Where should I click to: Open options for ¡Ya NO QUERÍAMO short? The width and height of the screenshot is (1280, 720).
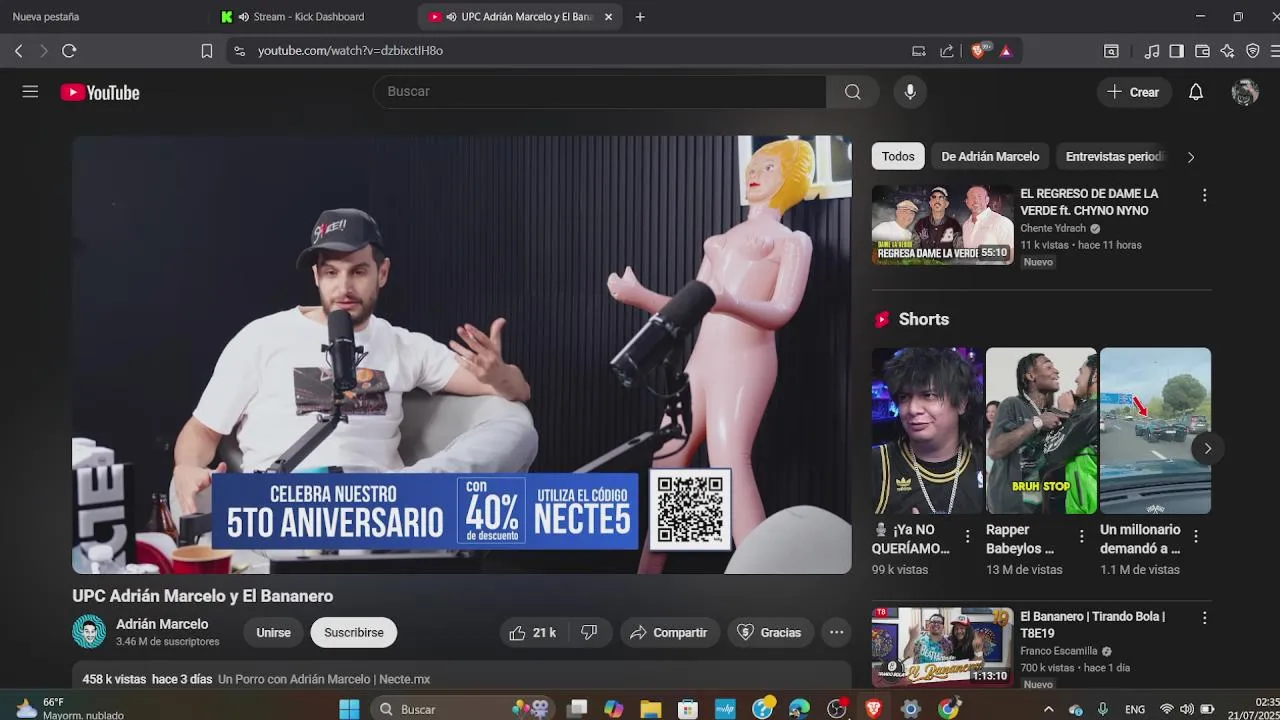click(x=967, y=537)
